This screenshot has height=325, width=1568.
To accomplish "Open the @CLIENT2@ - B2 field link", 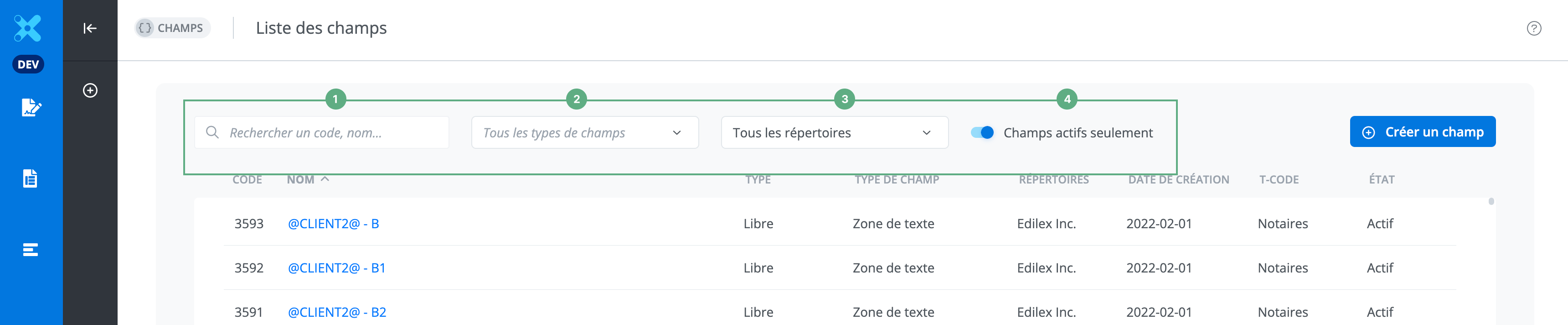I will [x=336, y=312].
